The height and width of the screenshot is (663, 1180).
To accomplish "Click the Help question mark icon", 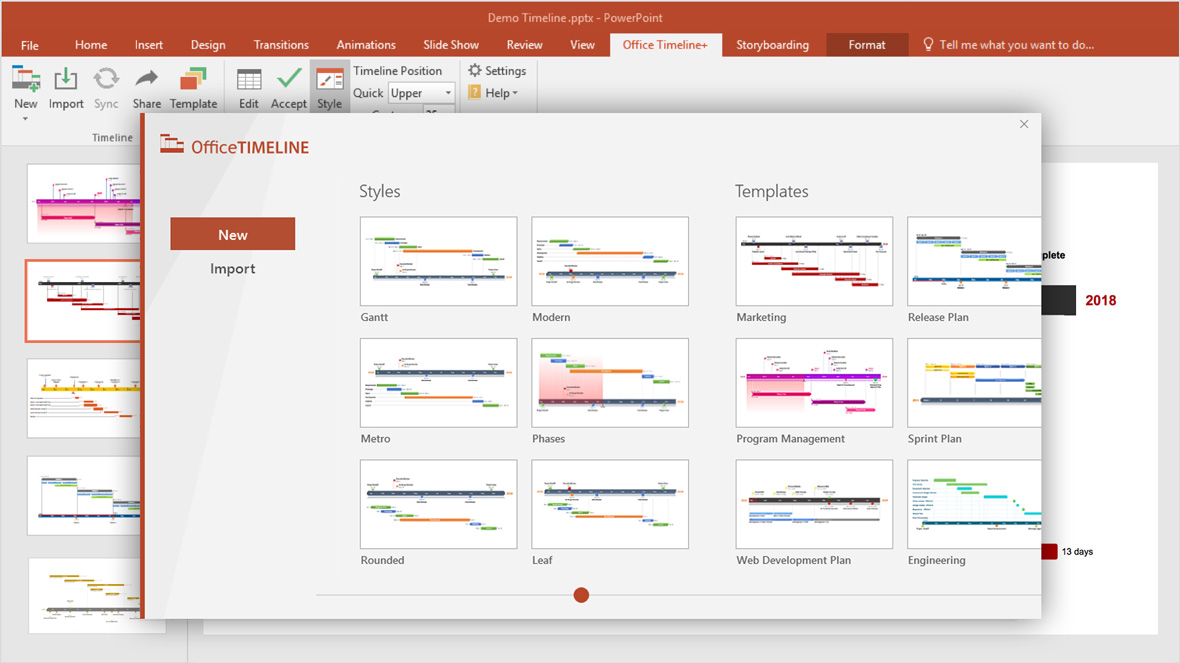I will tap(474, 93).
